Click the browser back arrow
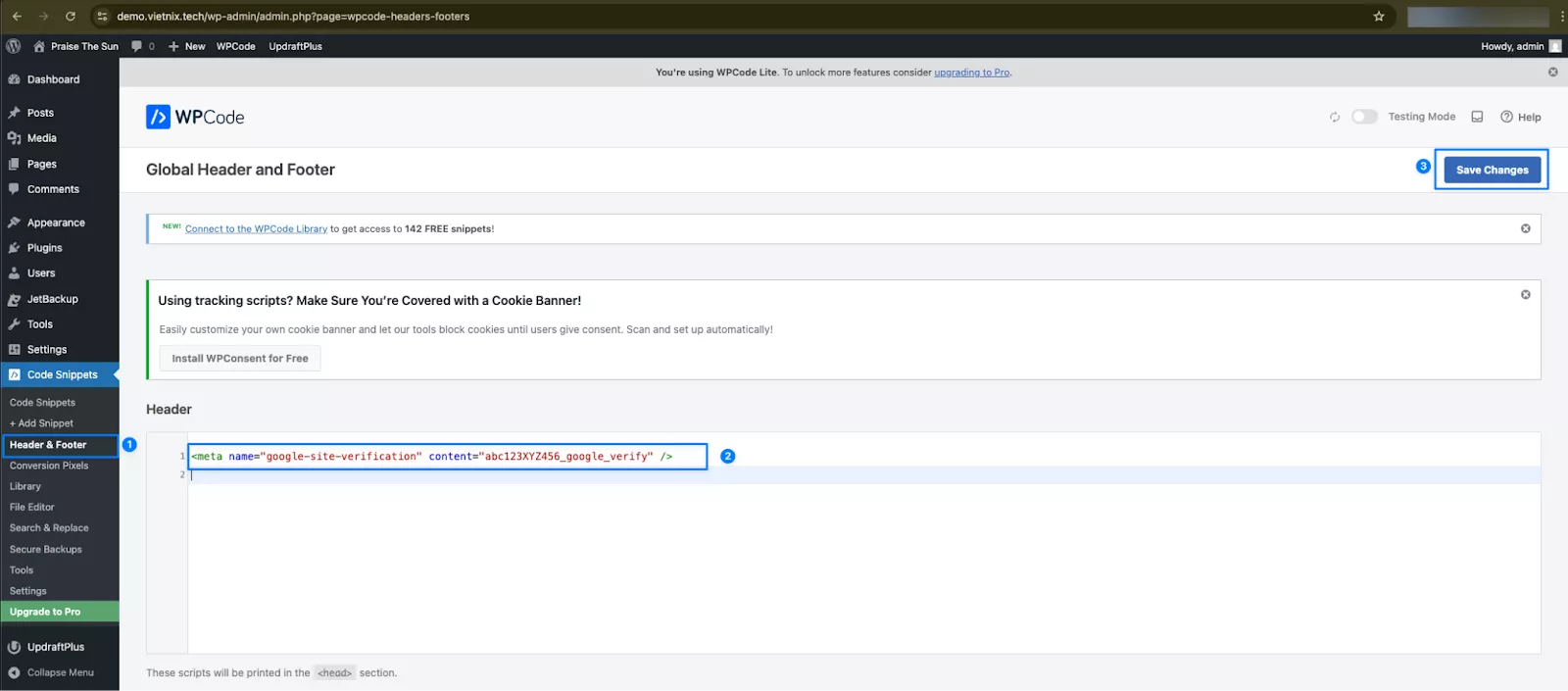The image size is (1568, 691). [17, 16]
